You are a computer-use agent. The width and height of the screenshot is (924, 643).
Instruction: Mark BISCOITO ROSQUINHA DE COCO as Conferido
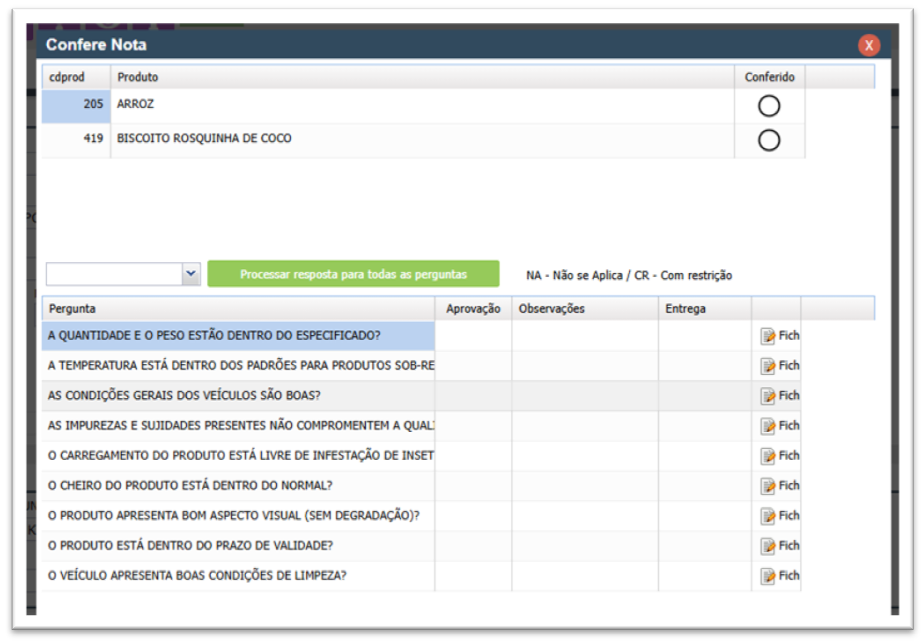[769, 140]
